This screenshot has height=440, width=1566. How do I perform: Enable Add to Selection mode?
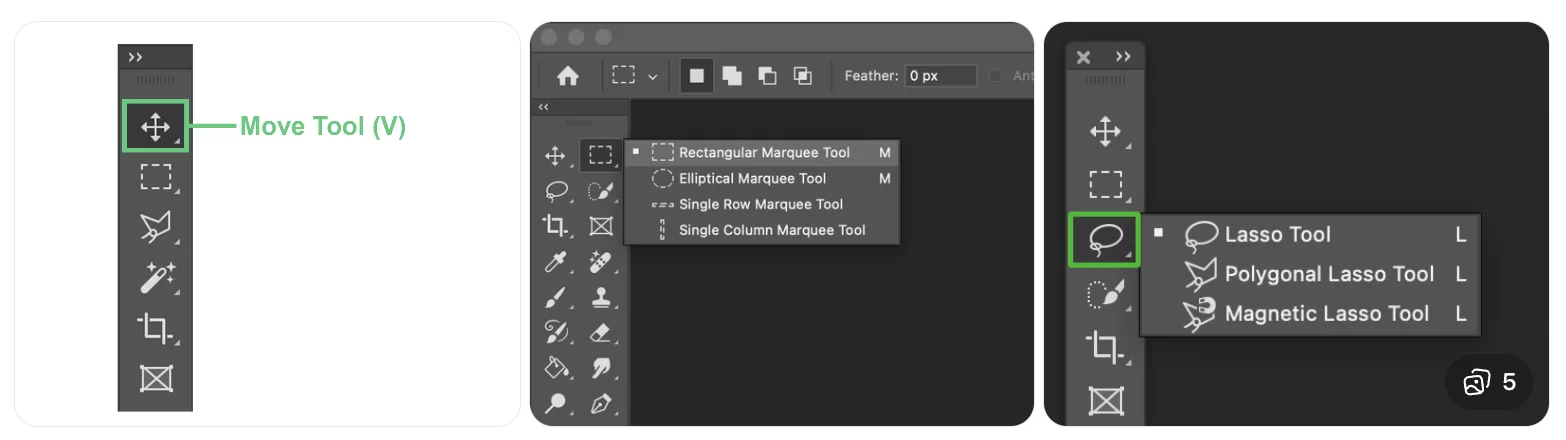click(x=732, y=76)
